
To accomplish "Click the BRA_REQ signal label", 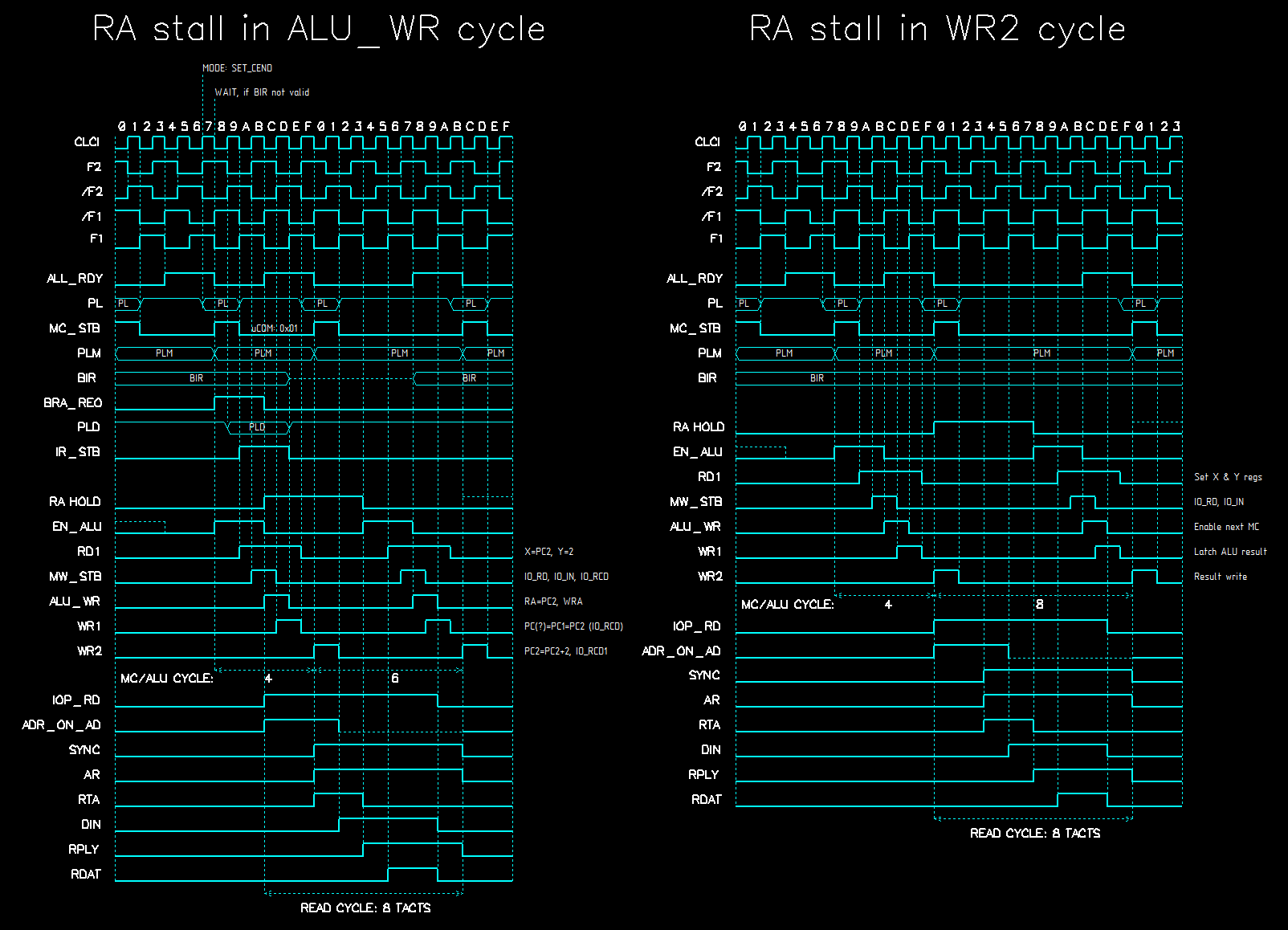I will (x=73, y=403).
